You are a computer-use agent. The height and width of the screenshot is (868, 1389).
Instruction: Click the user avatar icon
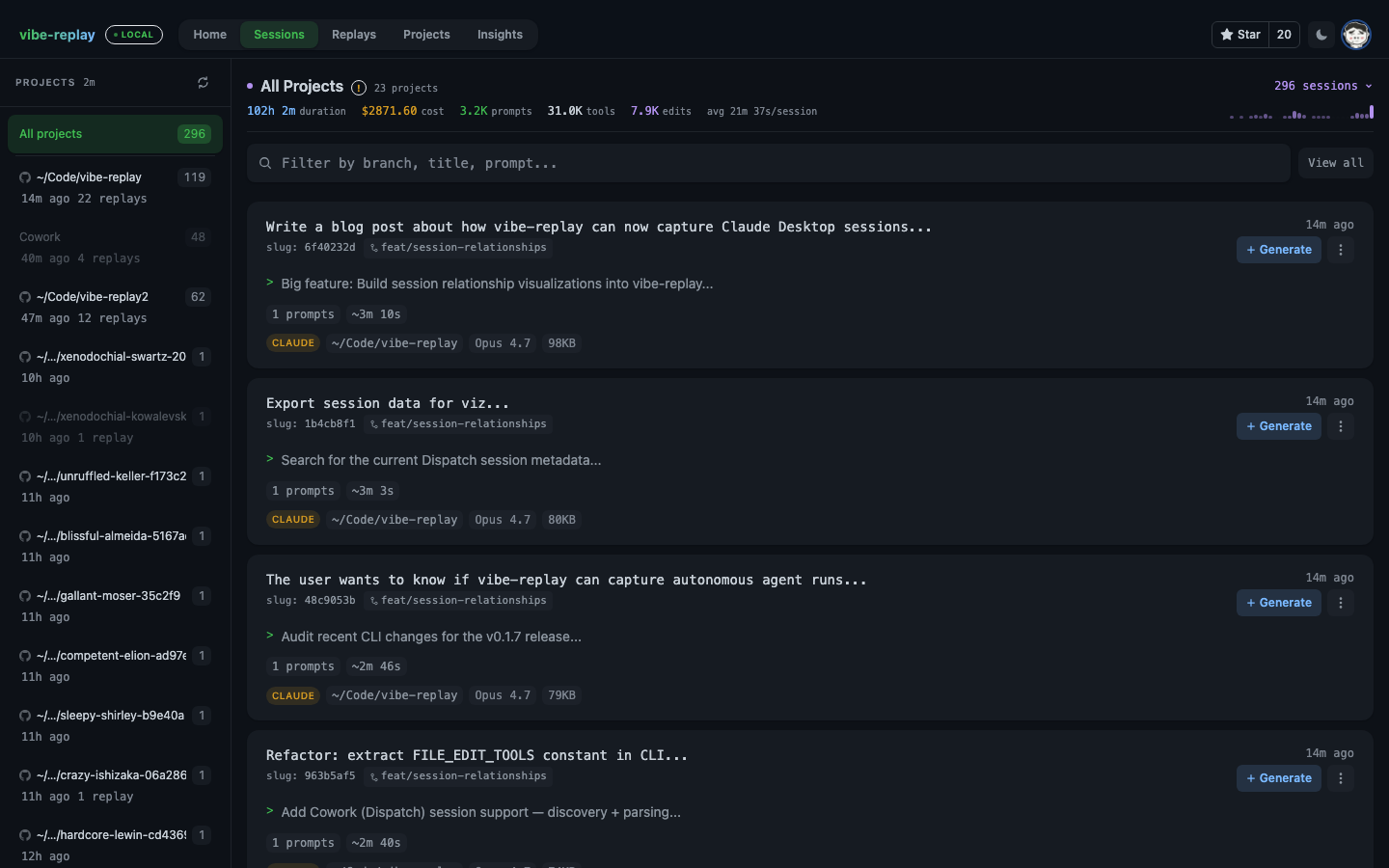(1356, 35)
